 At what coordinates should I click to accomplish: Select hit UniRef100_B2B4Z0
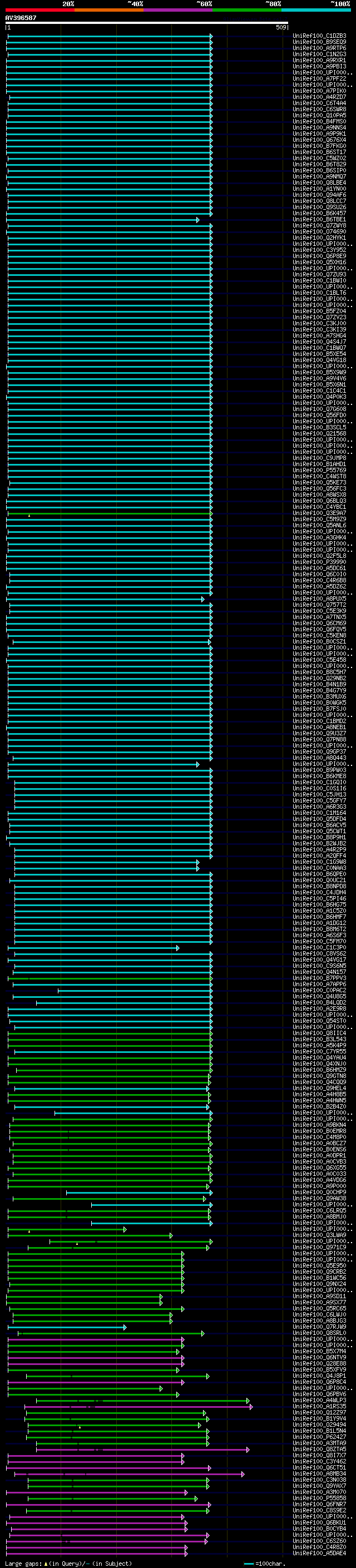319,1107
